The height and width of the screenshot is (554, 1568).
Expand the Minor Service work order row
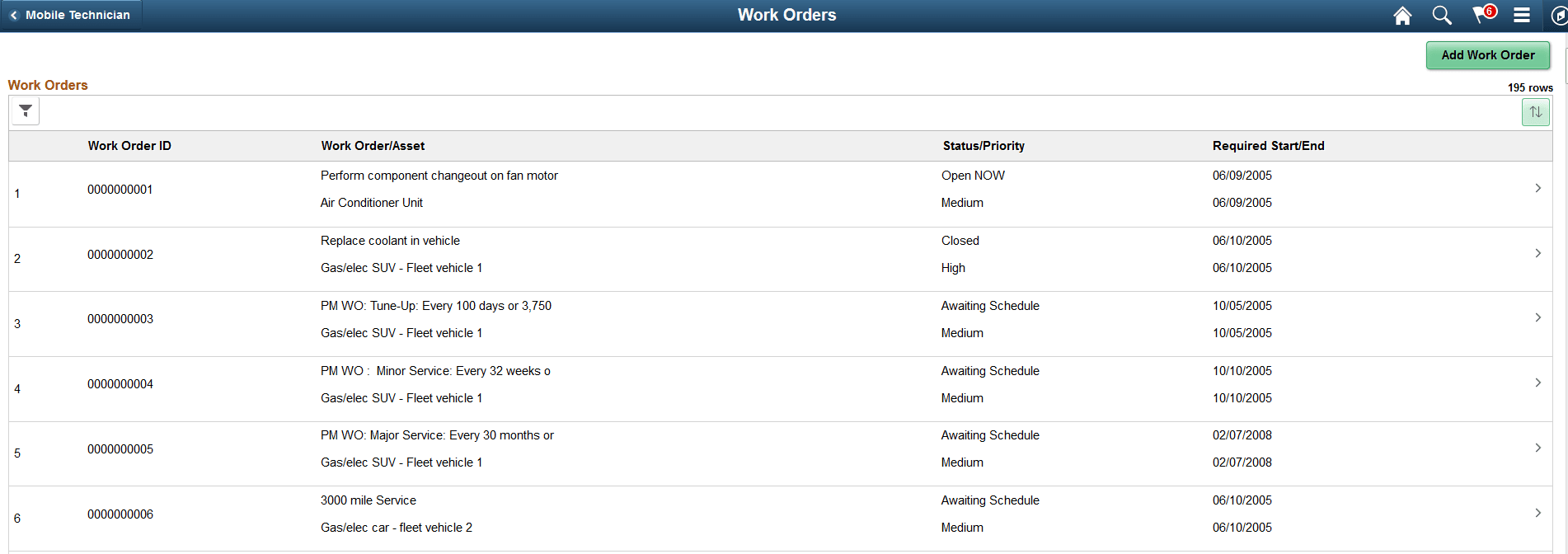click(1537, 383)
